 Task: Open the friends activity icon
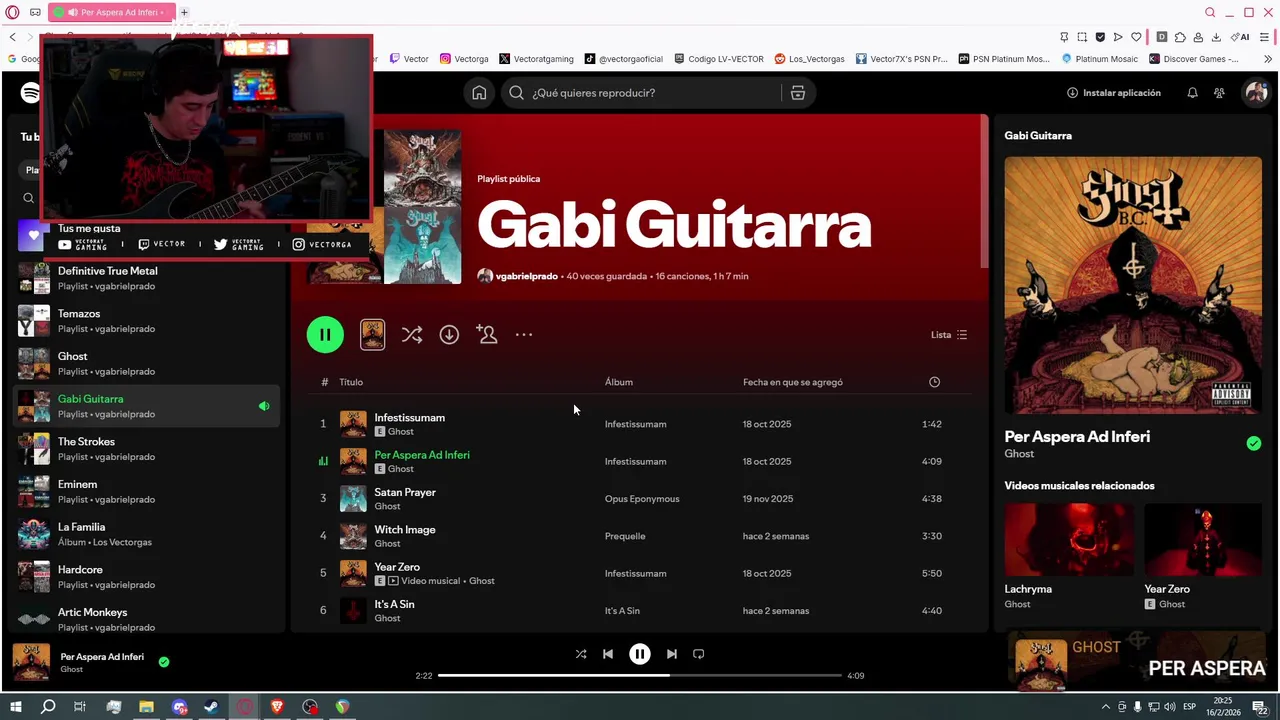click(1219, 93)
